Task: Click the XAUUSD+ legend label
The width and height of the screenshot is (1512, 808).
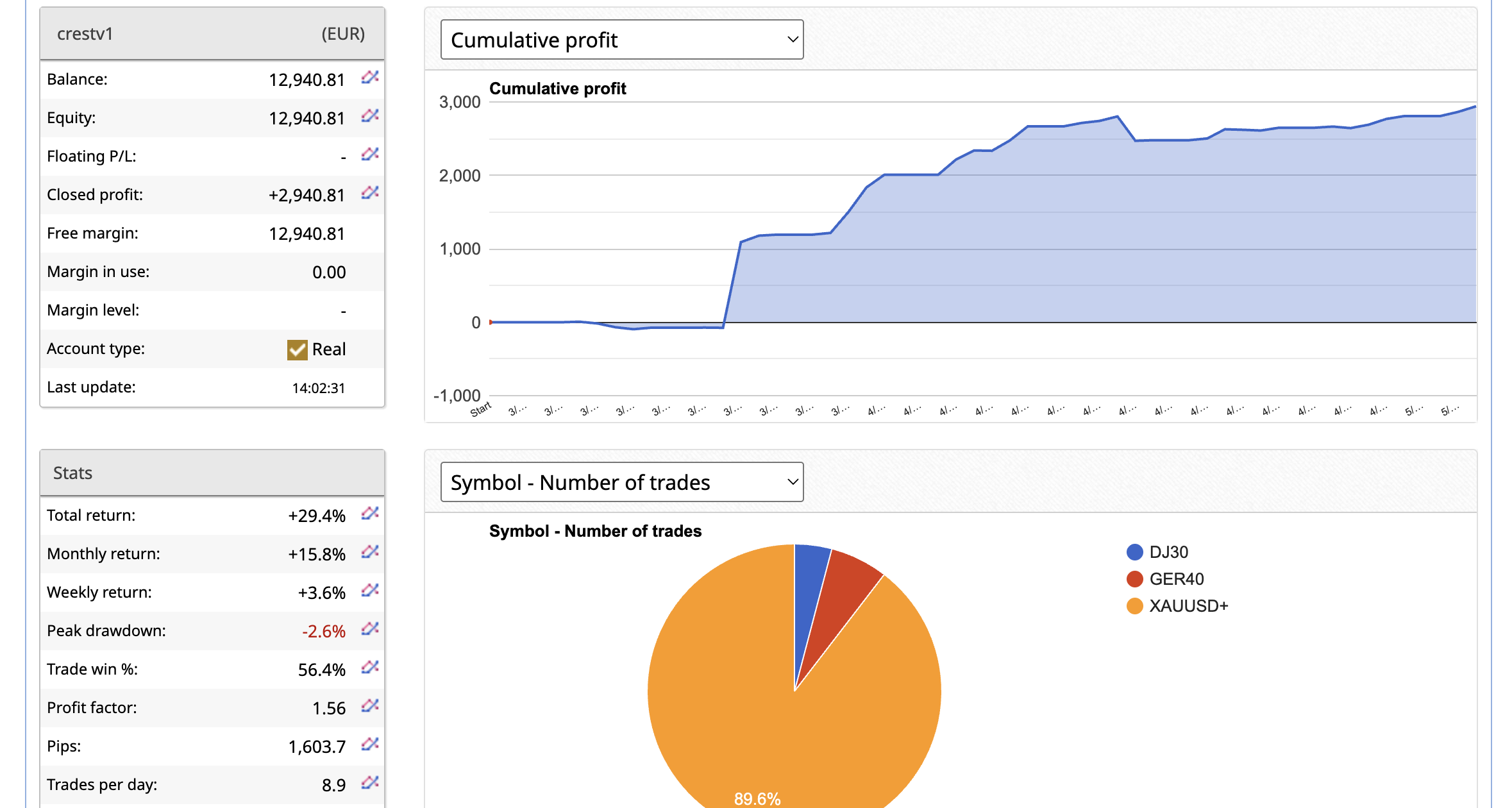Action: click(x=1189, y=606)
